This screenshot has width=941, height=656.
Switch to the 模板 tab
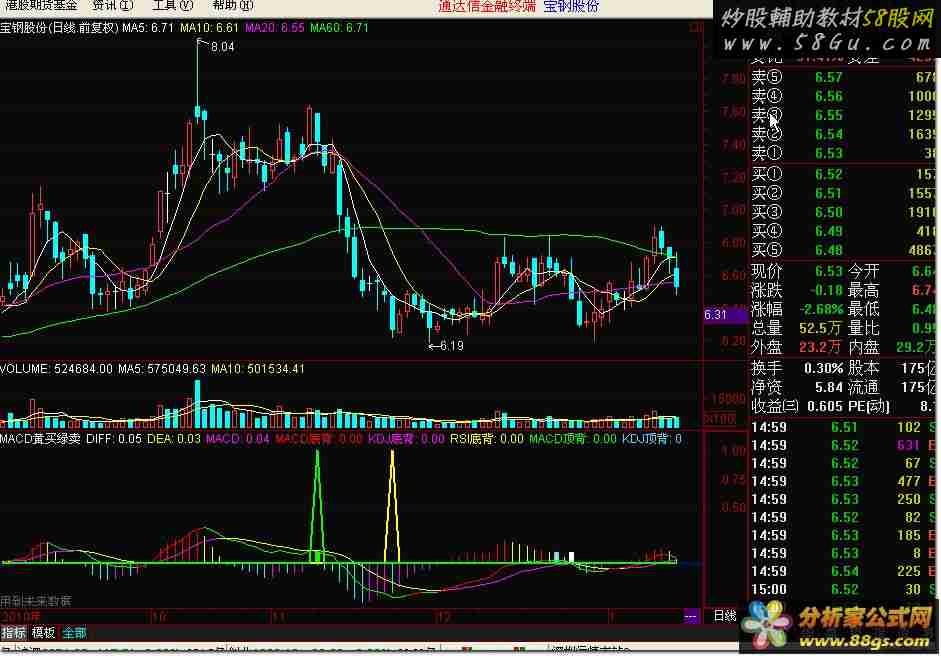pos(43,633)
